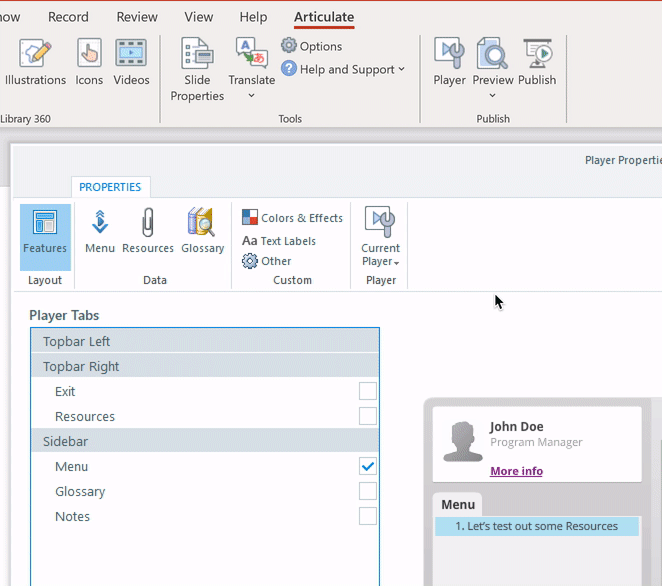Viewport: 662px width, 586px height.
Task: Open the Resources data settings
Action: pos(148,232)
